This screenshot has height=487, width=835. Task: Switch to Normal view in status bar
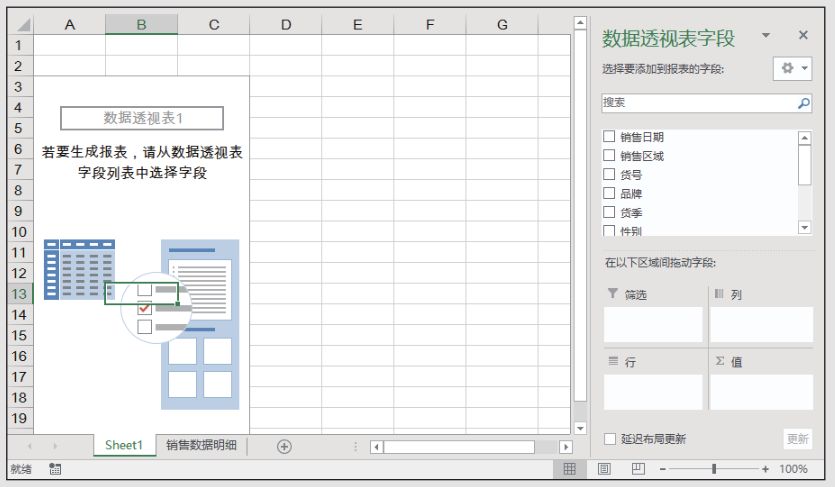[569, 468]
